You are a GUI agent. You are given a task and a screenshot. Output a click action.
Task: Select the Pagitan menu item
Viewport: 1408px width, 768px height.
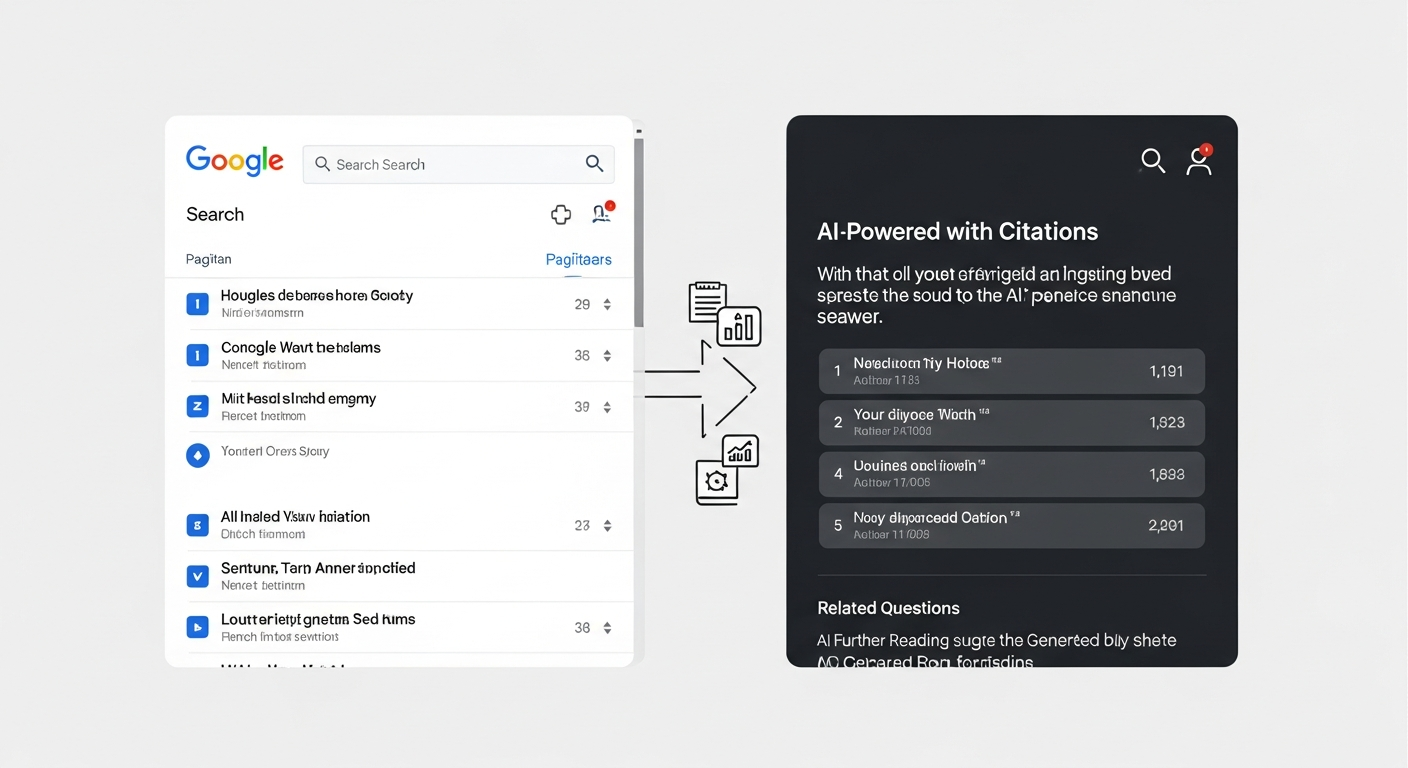point(207,259)
